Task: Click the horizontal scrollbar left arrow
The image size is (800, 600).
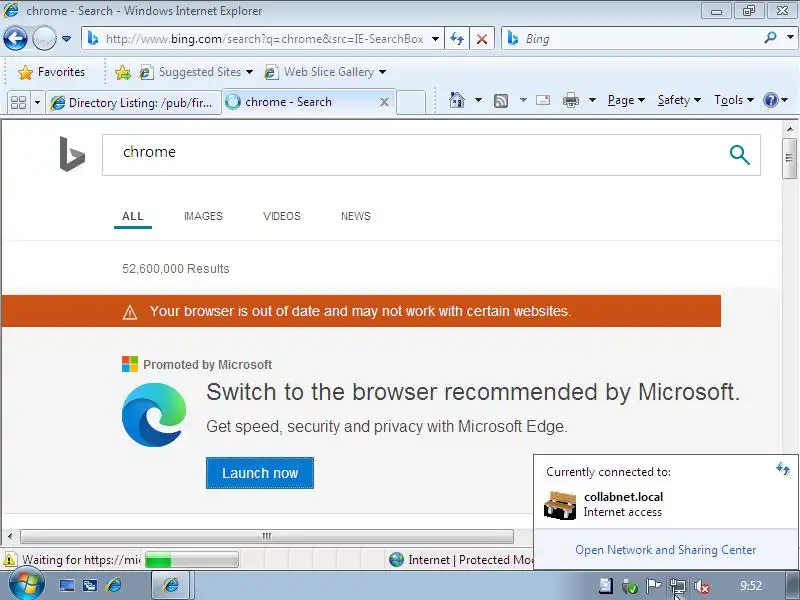Action: click(x=10, y=536)
